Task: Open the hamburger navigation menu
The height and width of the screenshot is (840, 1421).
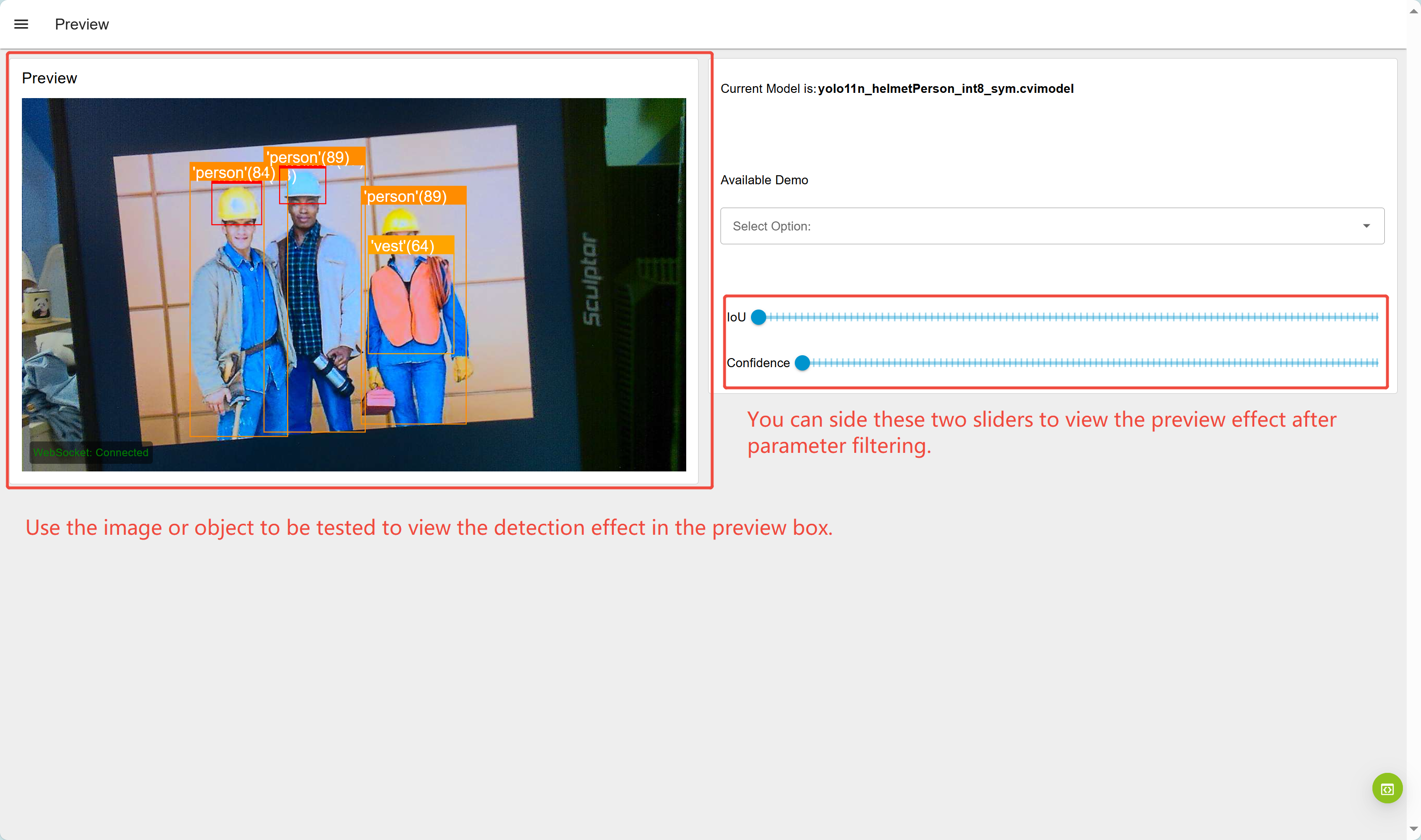Action: (21, 24)
